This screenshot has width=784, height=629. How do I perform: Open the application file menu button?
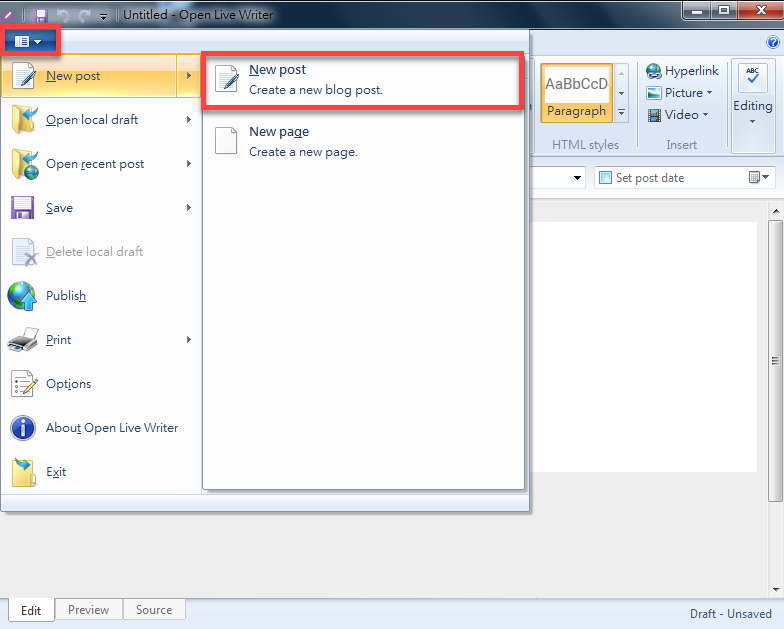(x=28, y=41)
